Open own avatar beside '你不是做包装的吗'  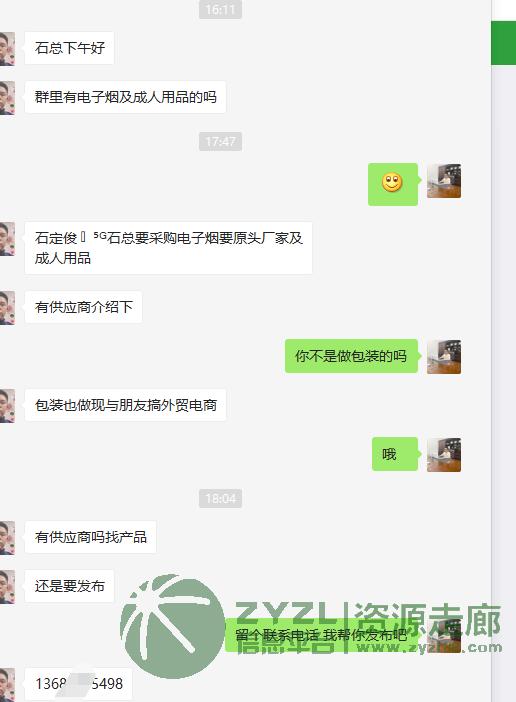[x=444, y=357]
